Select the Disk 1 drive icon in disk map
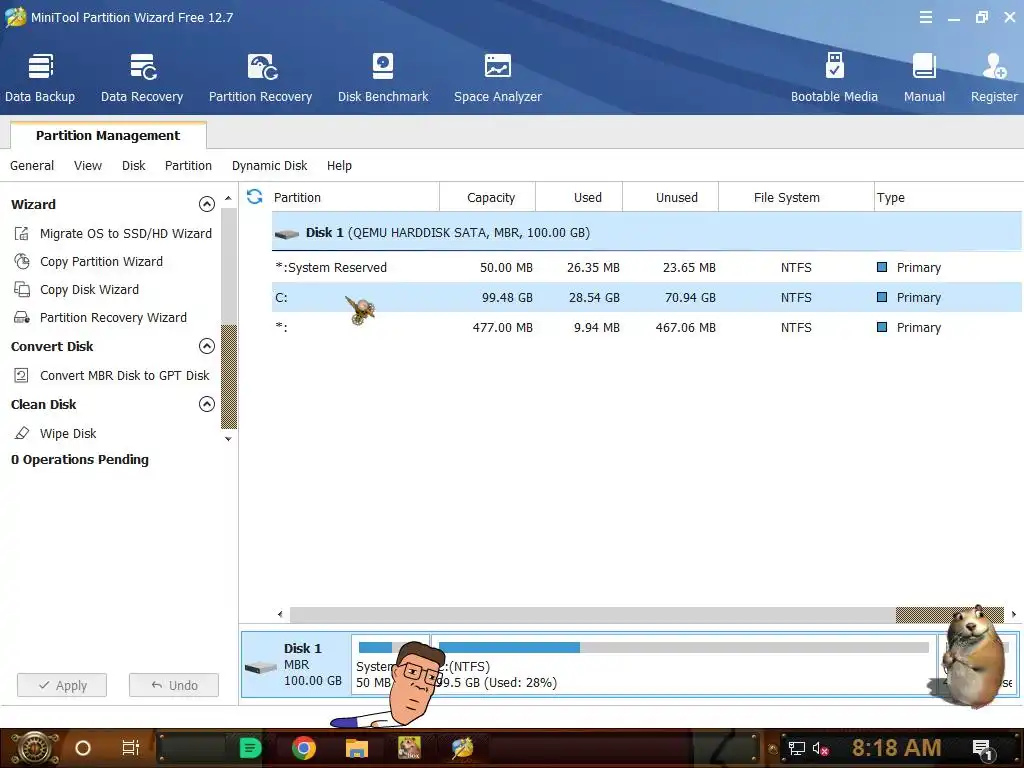The width and height of the screenshot is (1024, 768). [261, 667]
